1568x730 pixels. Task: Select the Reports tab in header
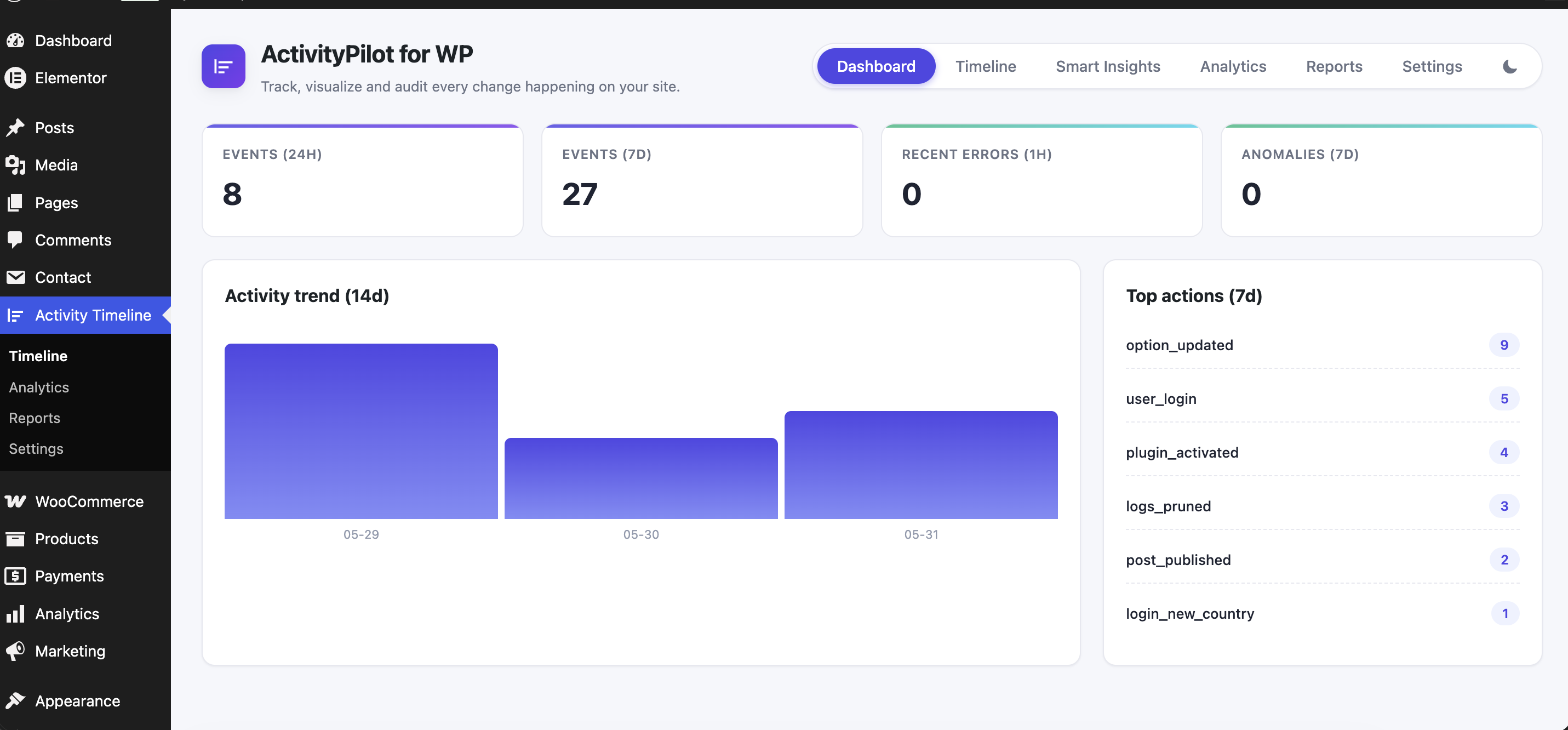1334,66
